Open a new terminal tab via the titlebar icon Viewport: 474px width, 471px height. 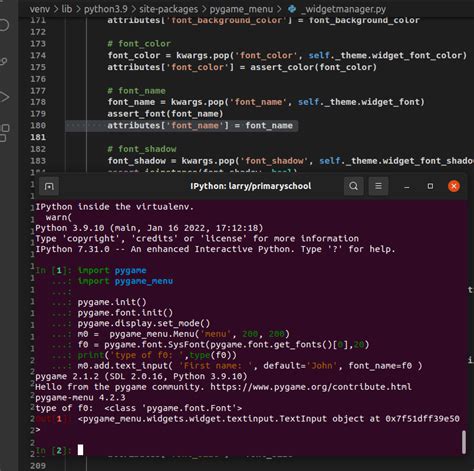(x=49, y=186)
